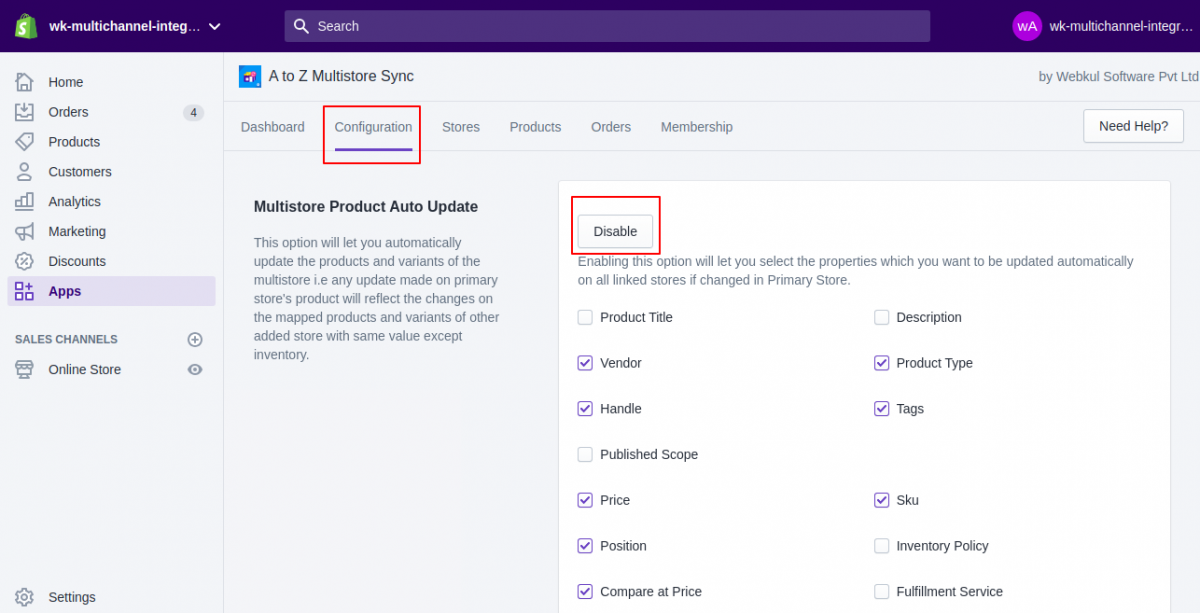Click the Marketing megaphone icon
Screen dimensions: 1200x613
[x=25, y=231]
